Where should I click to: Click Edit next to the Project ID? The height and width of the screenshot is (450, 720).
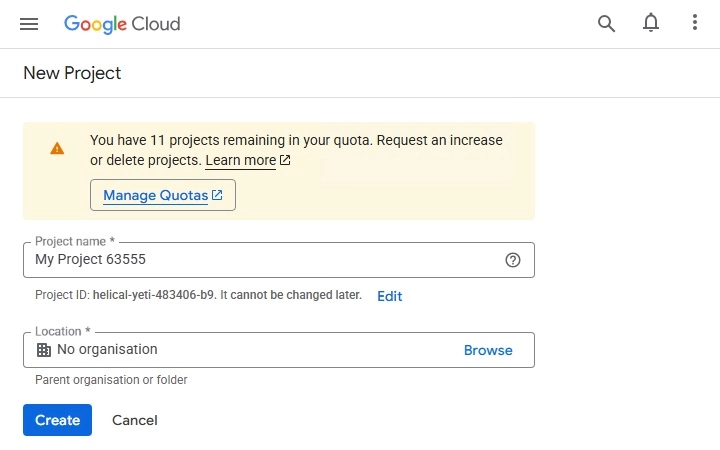389,296
